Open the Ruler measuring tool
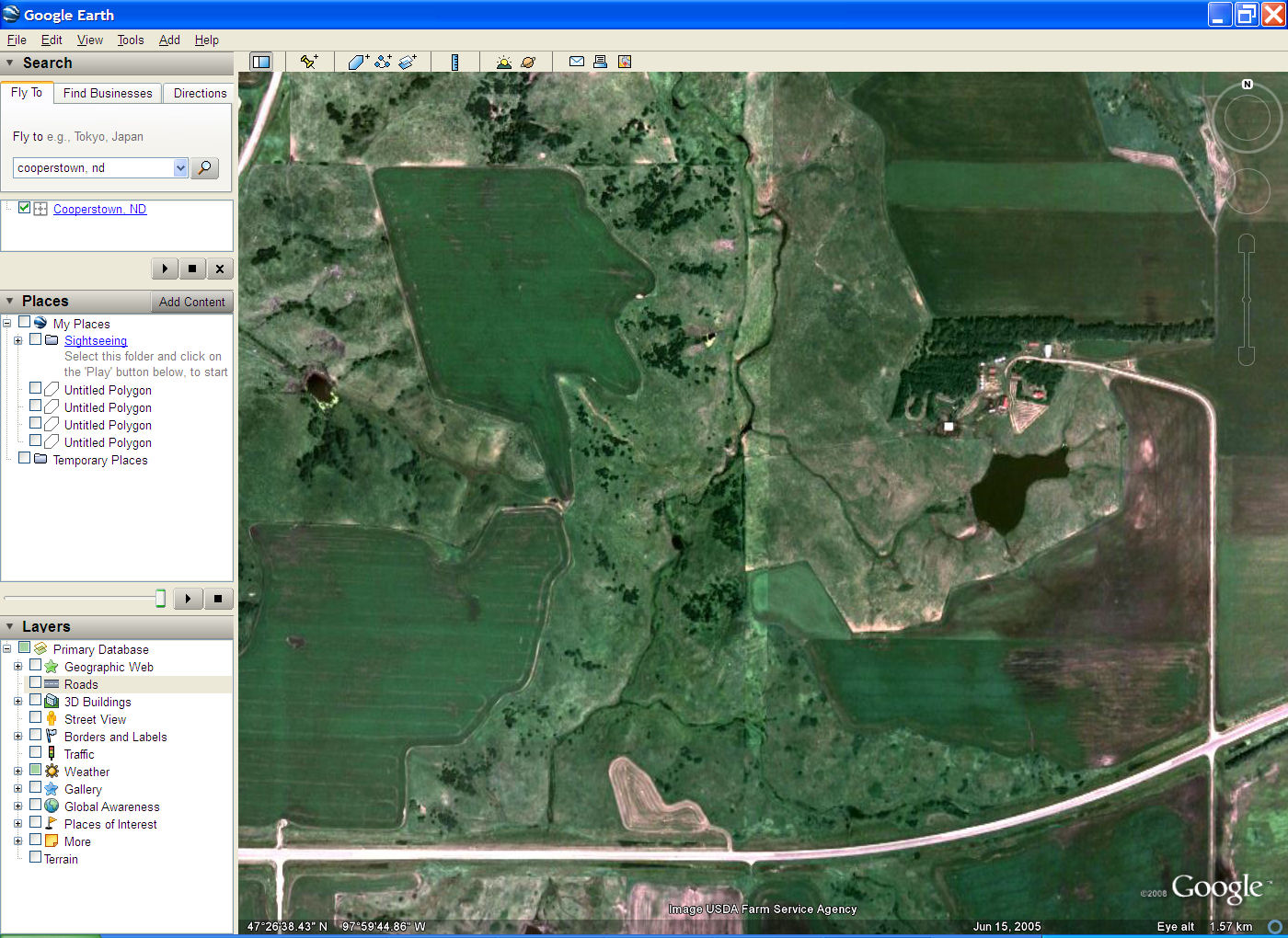 [454, 62]
